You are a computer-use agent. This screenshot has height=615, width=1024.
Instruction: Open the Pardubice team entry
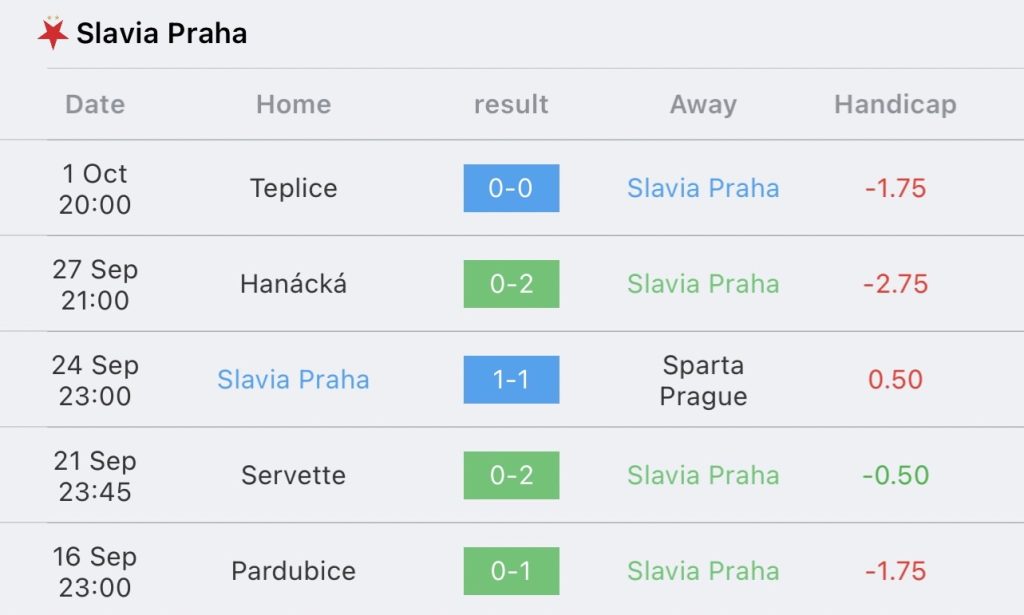coord(294,571)
